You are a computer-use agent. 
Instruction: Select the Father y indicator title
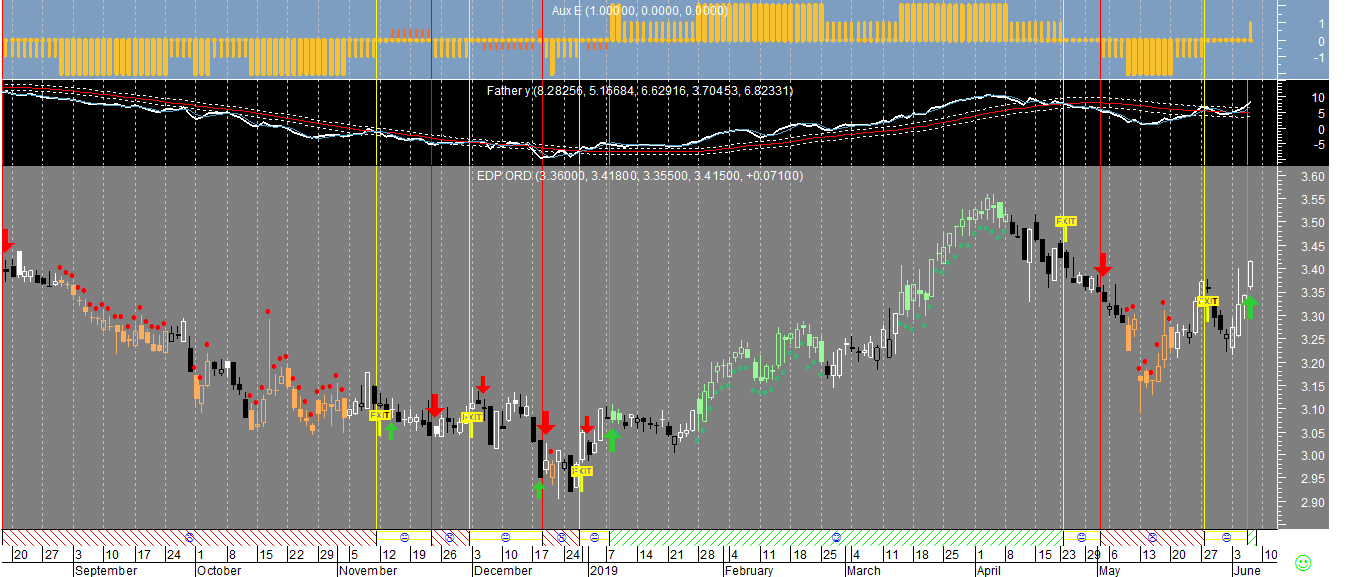pyautogui.click(x=639, y=91)
